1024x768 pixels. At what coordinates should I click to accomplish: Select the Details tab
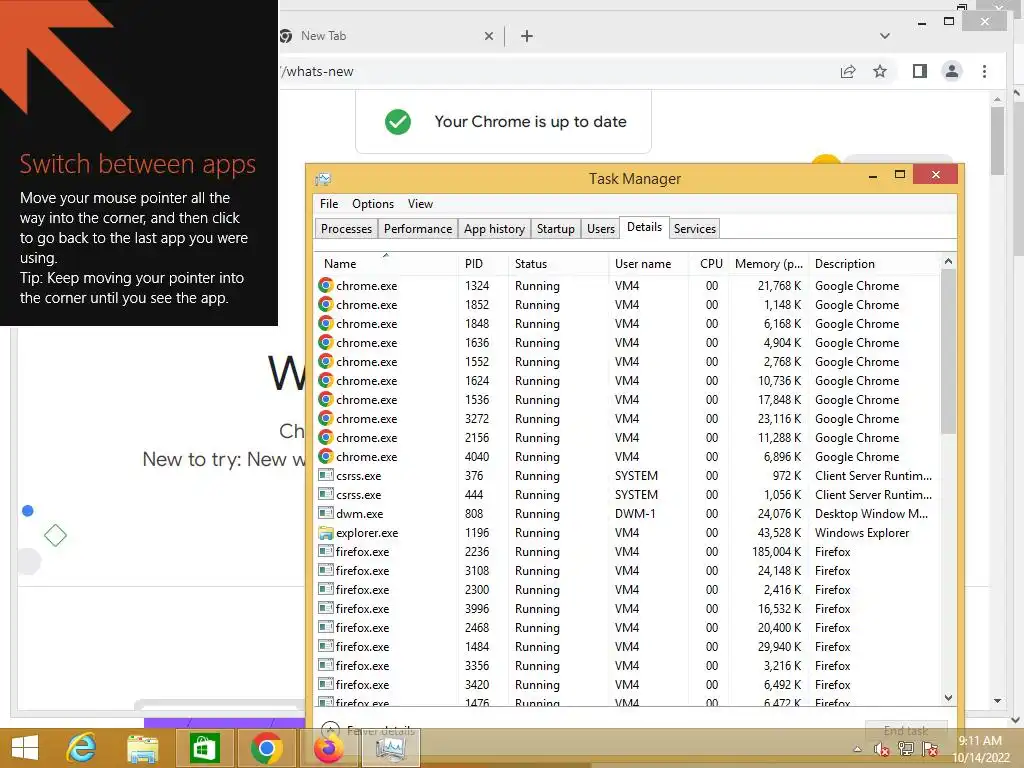pyautogui.click(x=645, y=227)
